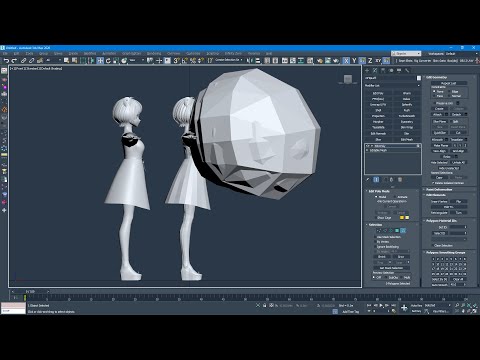The width and height of the screenshot is (480, 360).
Task: Choose Edge sub-object selection icon
Action: click(385, 231)
